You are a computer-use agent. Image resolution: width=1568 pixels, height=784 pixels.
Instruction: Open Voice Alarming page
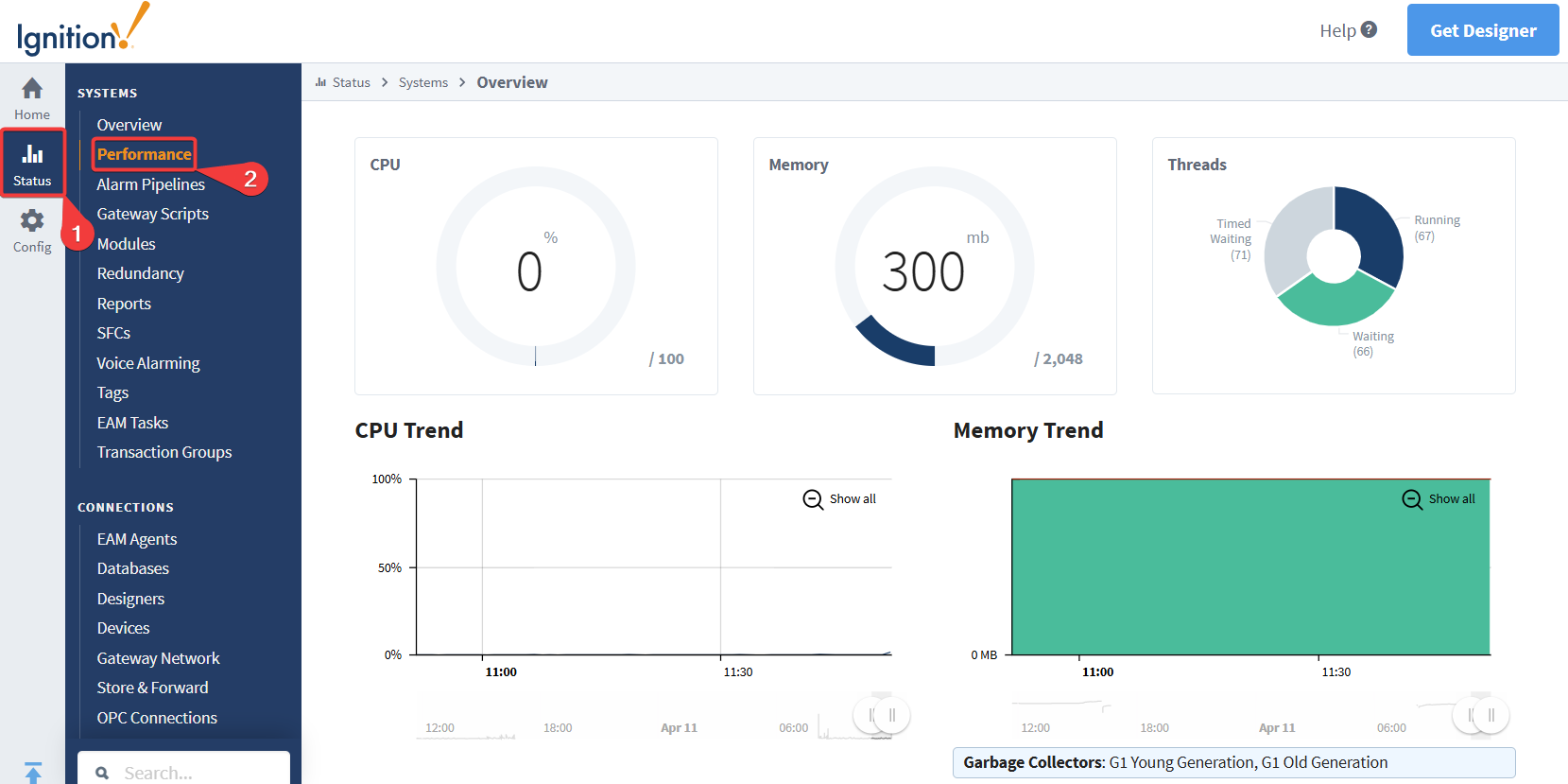coord(148,363)
